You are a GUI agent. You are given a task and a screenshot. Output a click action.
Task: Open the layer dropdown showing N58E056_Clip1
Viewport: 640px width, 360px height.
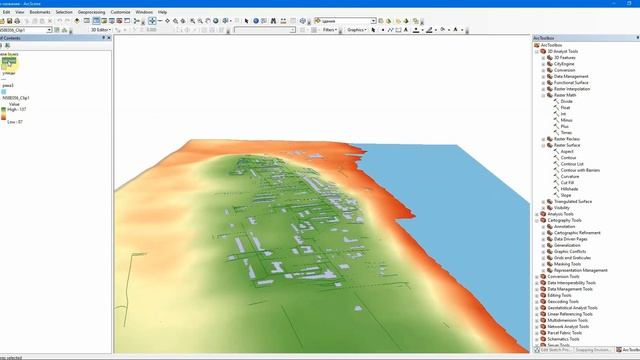(x=49, y=30)
